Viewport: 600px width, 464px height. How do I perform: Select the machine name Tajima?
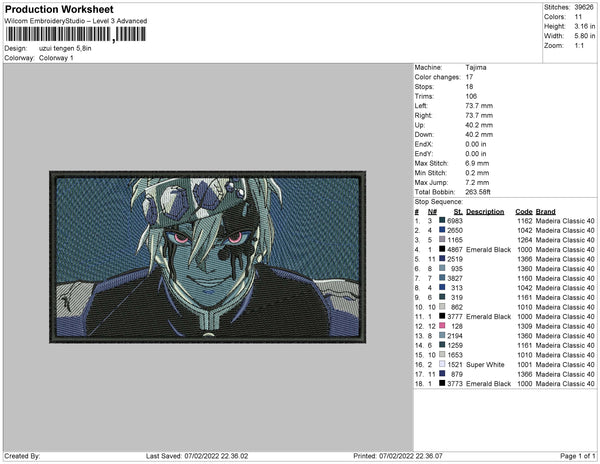coord(476,67)
